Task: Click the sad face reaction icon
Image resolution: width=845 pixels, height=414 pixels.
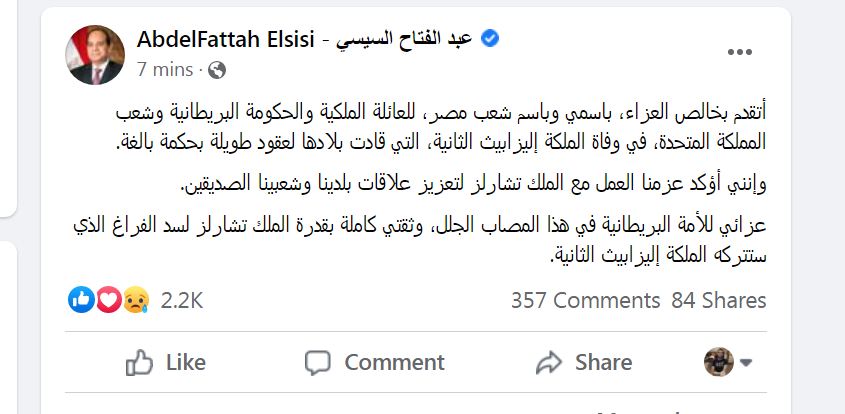Action: pyautogui.click(x=133, y=299)
